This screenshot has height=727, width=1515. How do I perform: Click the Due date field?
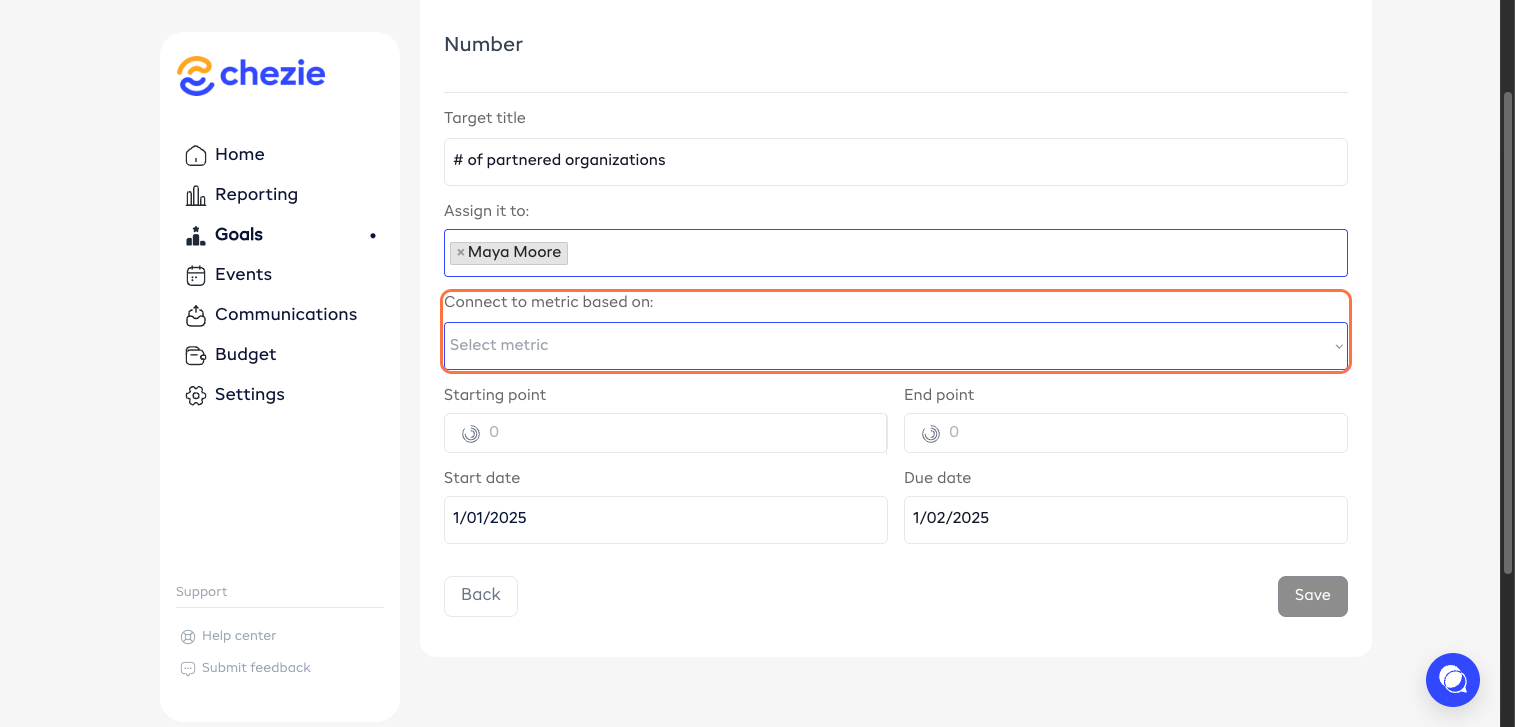coord(1125,519)
